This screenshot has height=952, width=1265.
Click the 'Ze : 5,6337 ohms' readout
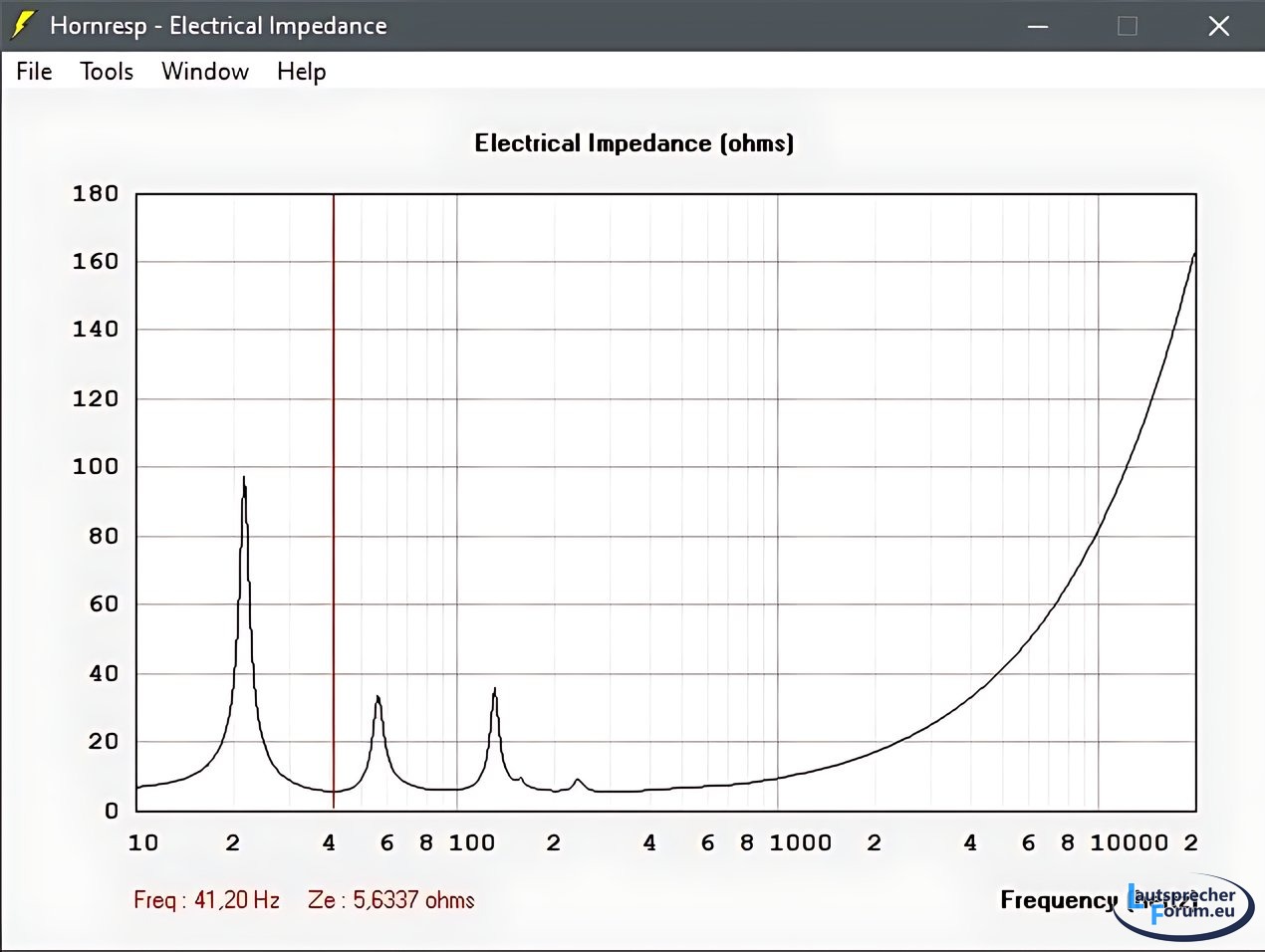tap(391, 900)
